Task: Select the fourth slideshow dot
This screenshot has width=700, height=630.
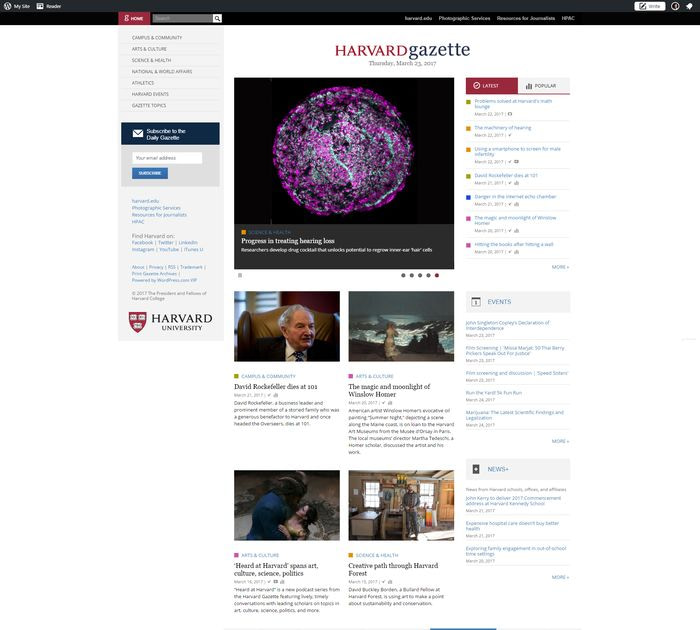Action: pos(428,275)
